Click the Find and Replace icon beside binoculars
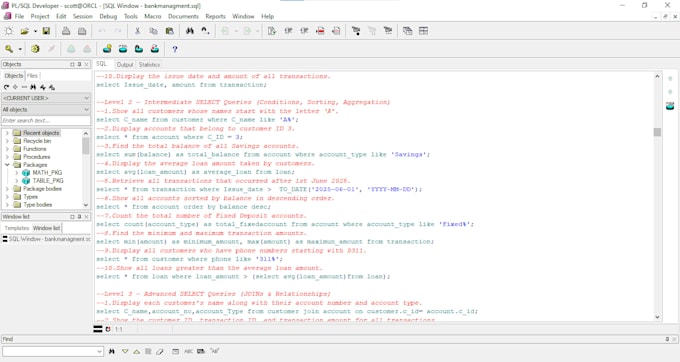The width and height of the screenshot is (680, 362). coord(205,31)
